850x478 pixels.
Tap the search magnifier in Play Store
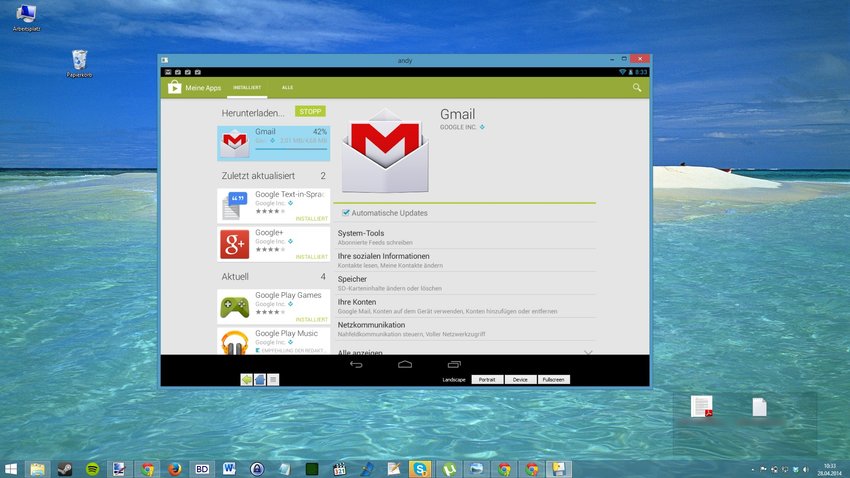637,87
